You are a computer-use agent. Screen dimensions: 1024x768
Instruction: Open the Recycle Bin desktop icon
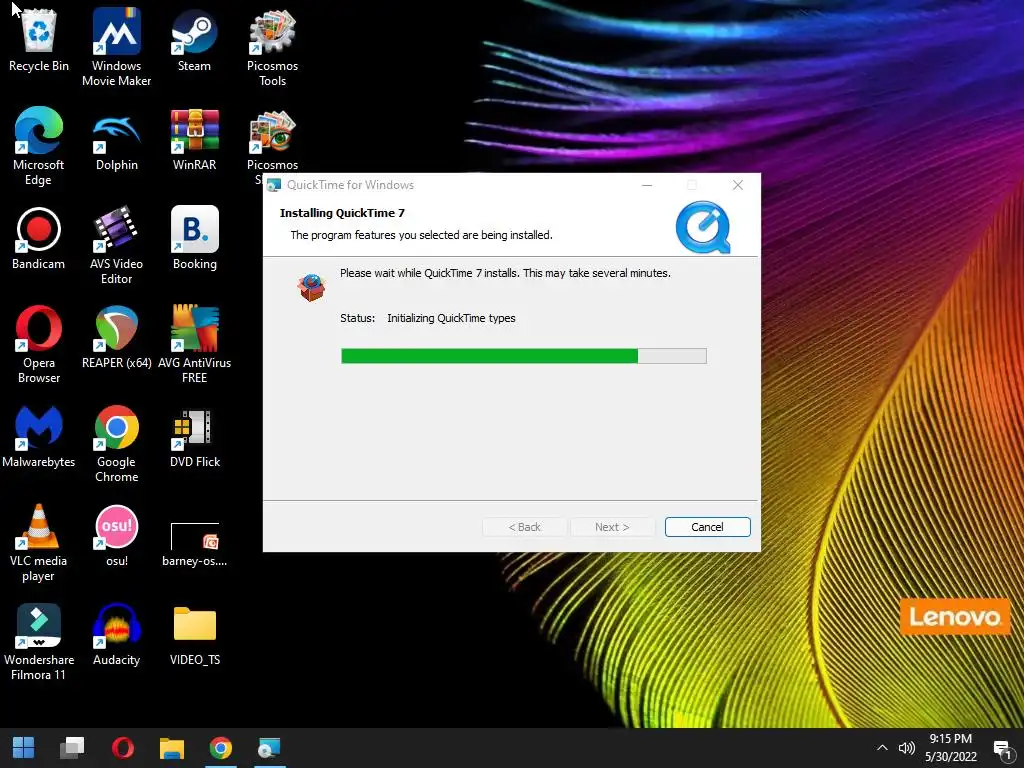[x=39, y=41]
